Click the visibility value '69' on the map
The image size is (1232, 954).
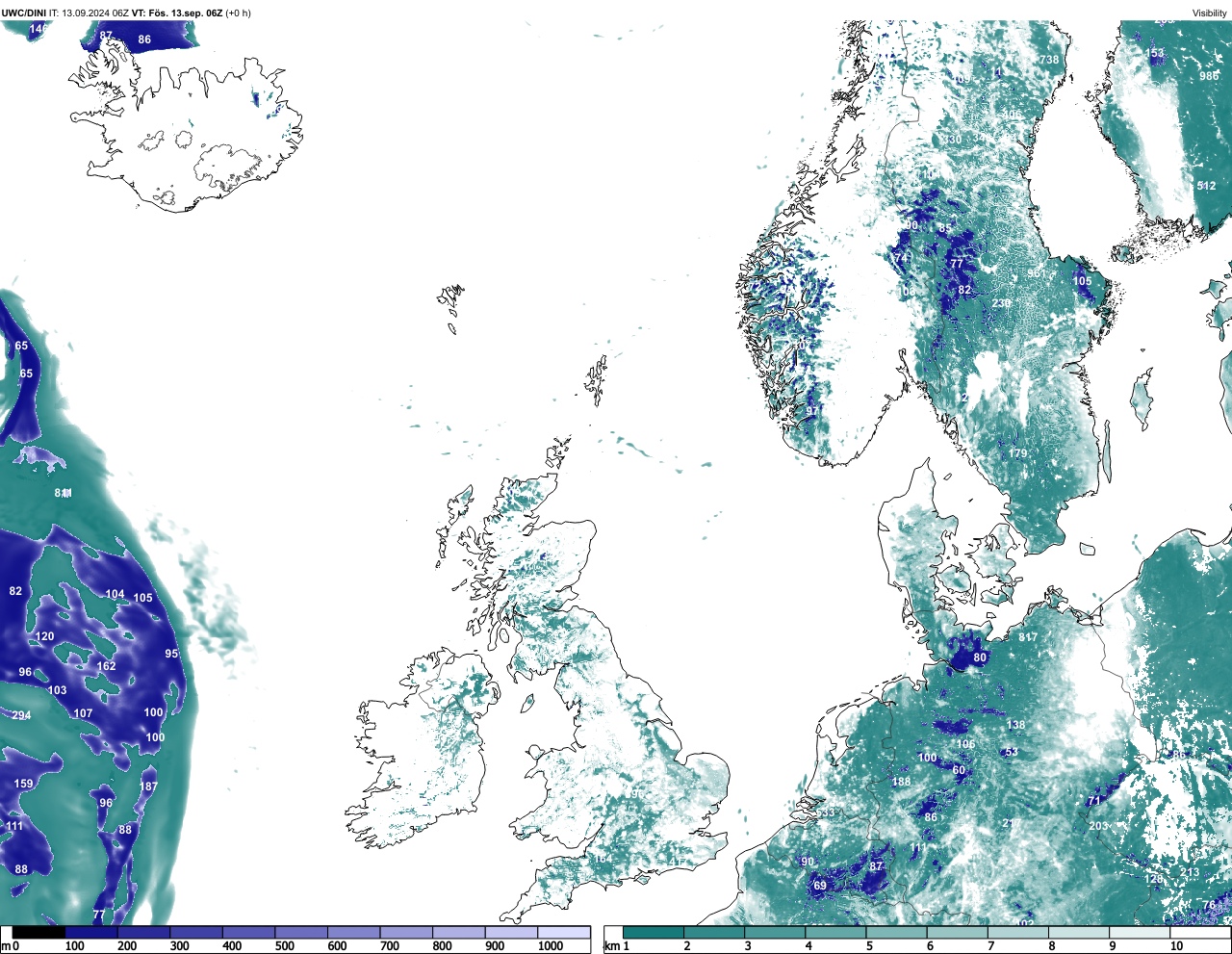pos(820,886)
